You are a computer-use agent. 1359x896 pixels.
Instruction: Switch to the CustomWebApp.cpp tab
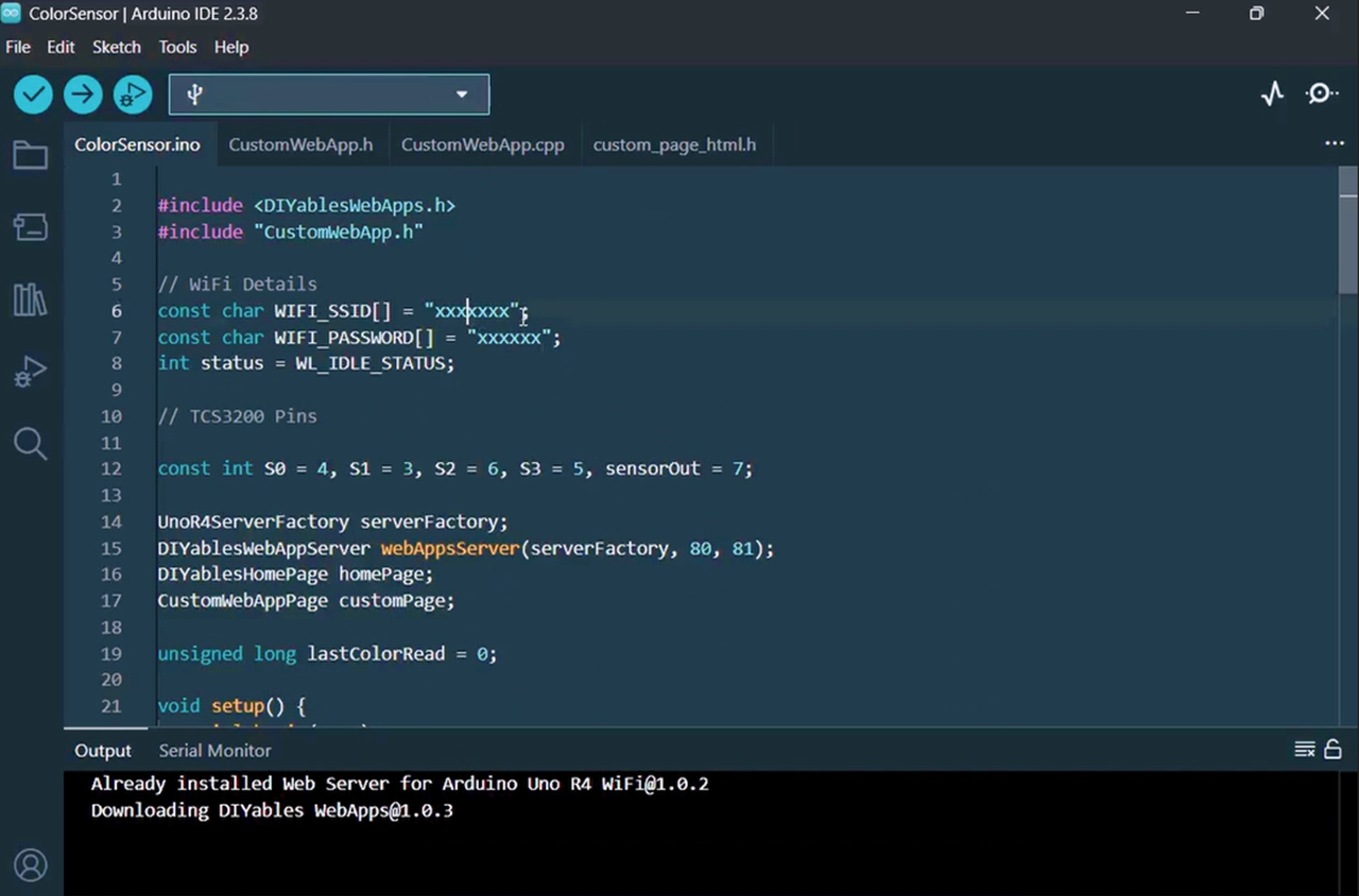[483, 145]
